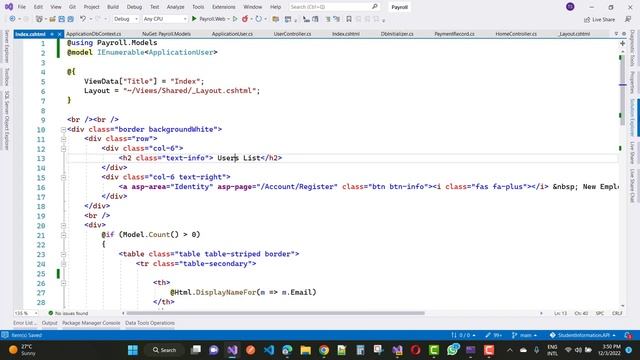Switch to the PaymentRecord.cs tab
Viewport: 640px width, 360px height.
pos(454,34)
